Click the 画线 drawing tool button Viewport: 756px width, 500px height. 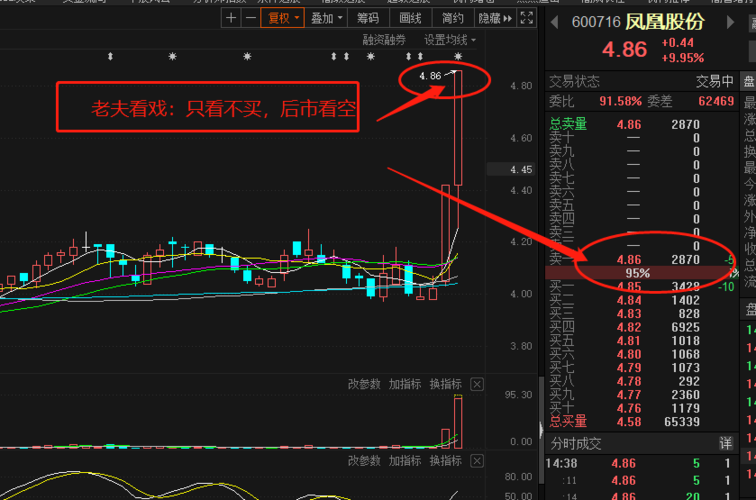click(410, 18)
